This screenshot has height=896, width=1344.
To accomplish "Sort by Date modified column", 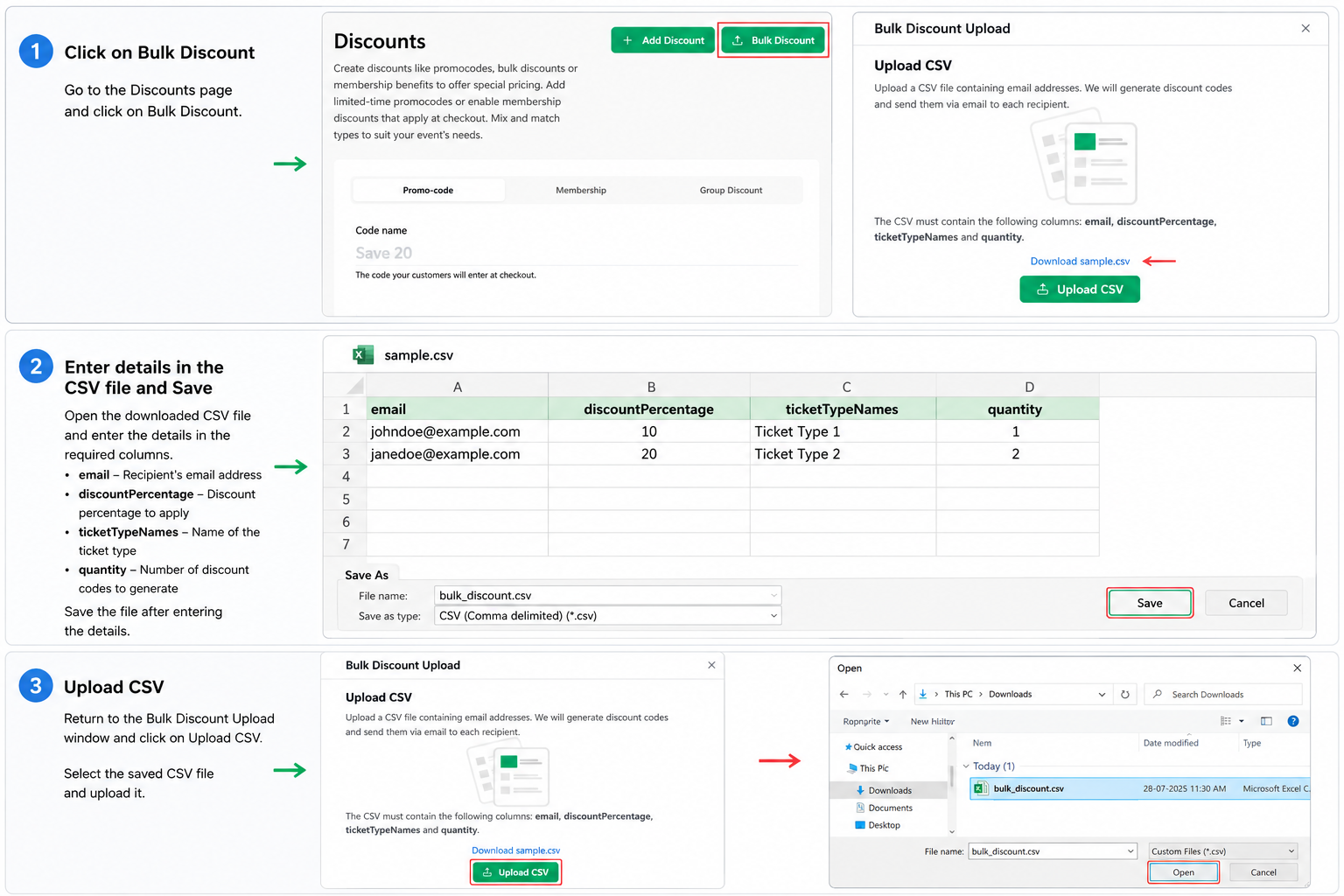I will (1171, 743).
